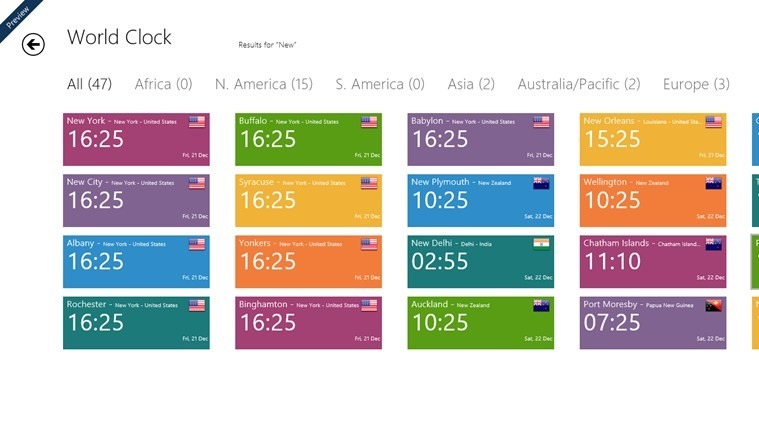The width and height of the screenshot is (759, 427).
Task: Click the World Clock title
Action: 119,38
